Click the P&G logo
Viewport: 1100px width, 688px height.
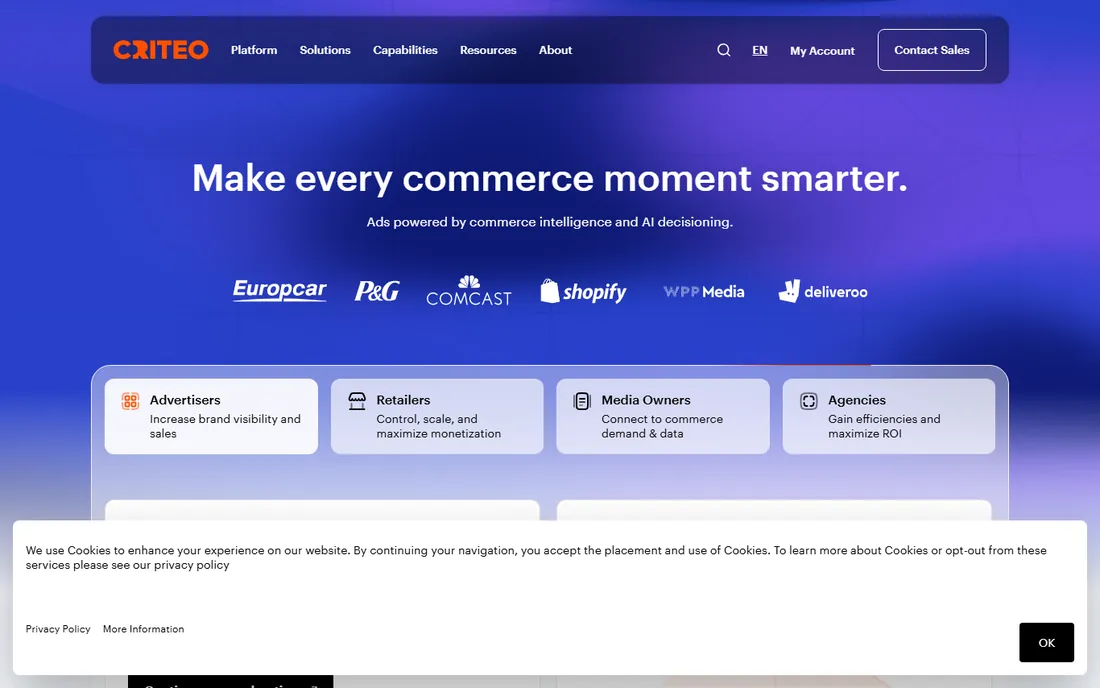click(377, 291)
